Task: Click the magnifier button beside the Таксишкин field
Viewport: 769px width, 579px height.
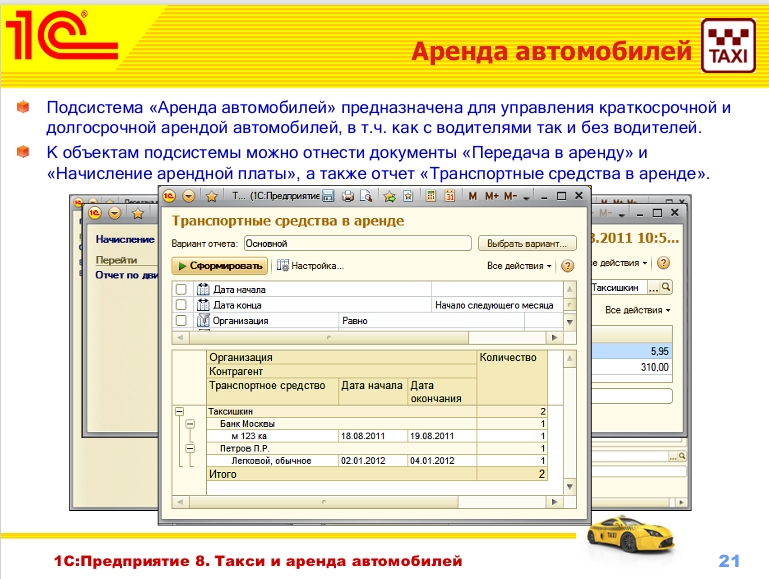Action: 667,287
